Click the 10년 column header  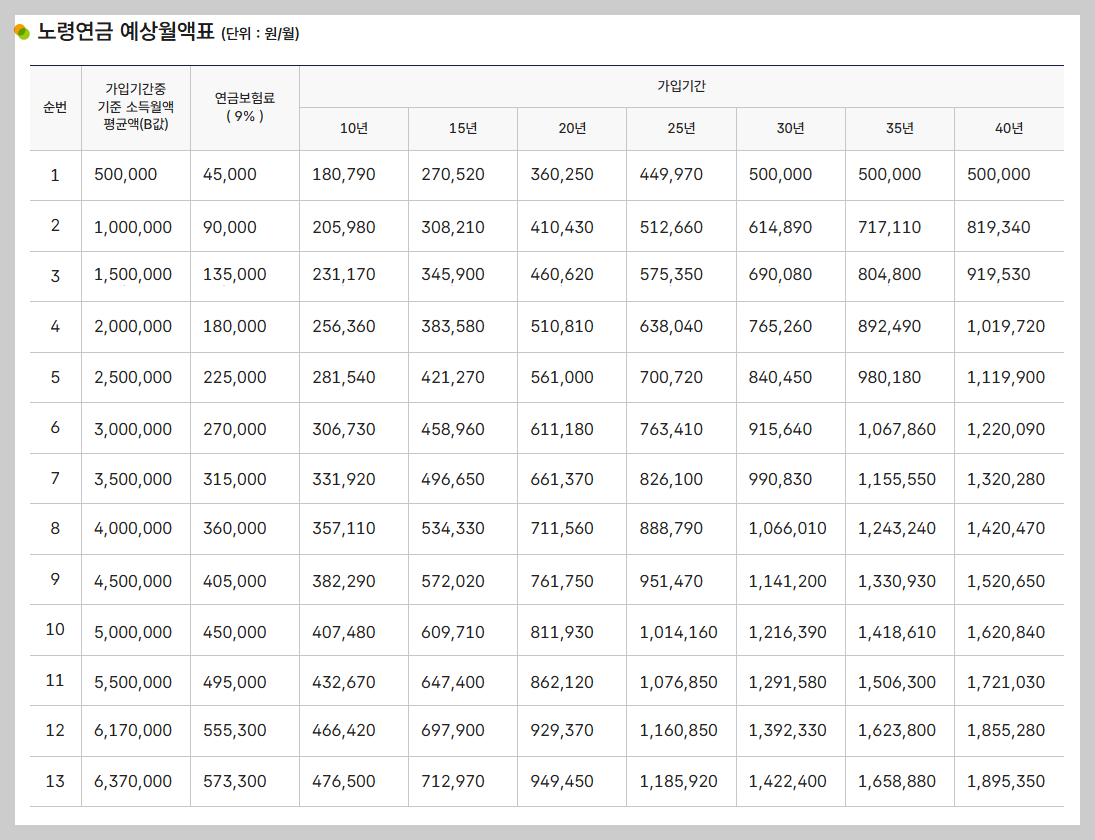352,128
